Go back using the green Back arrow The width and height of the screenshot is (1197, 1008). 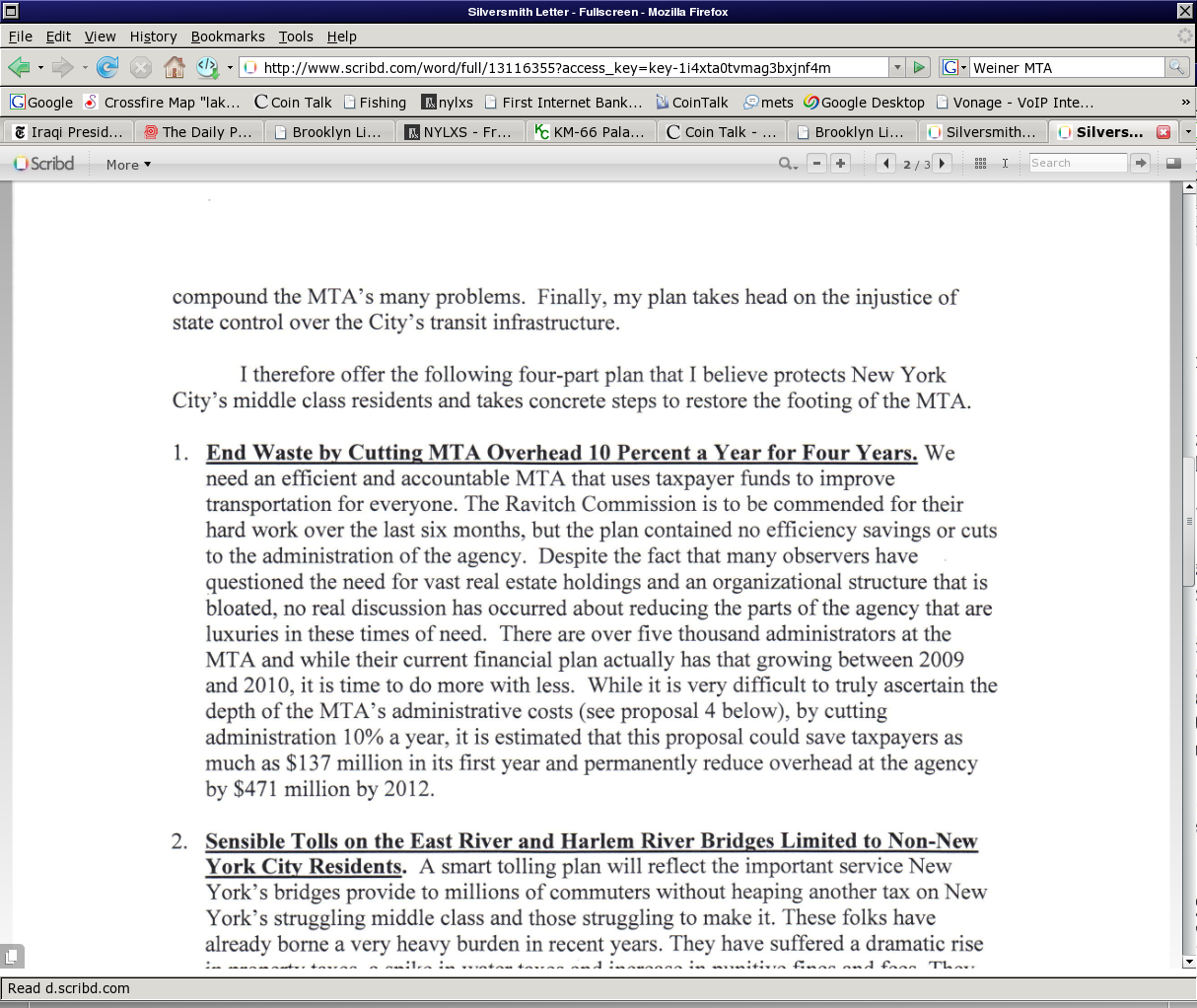(x=19, y=67)
